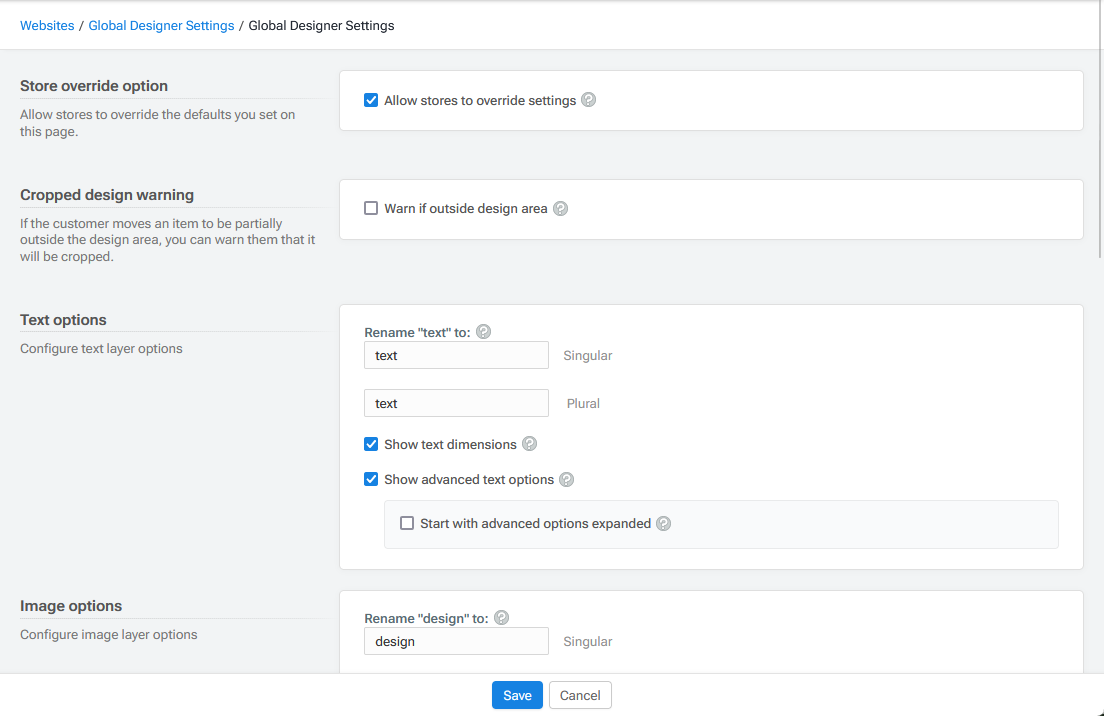This screenshot has width=1104, height=716.
Task: Uncheck Allow stores to override settings
Action: (x=371, y=100)
